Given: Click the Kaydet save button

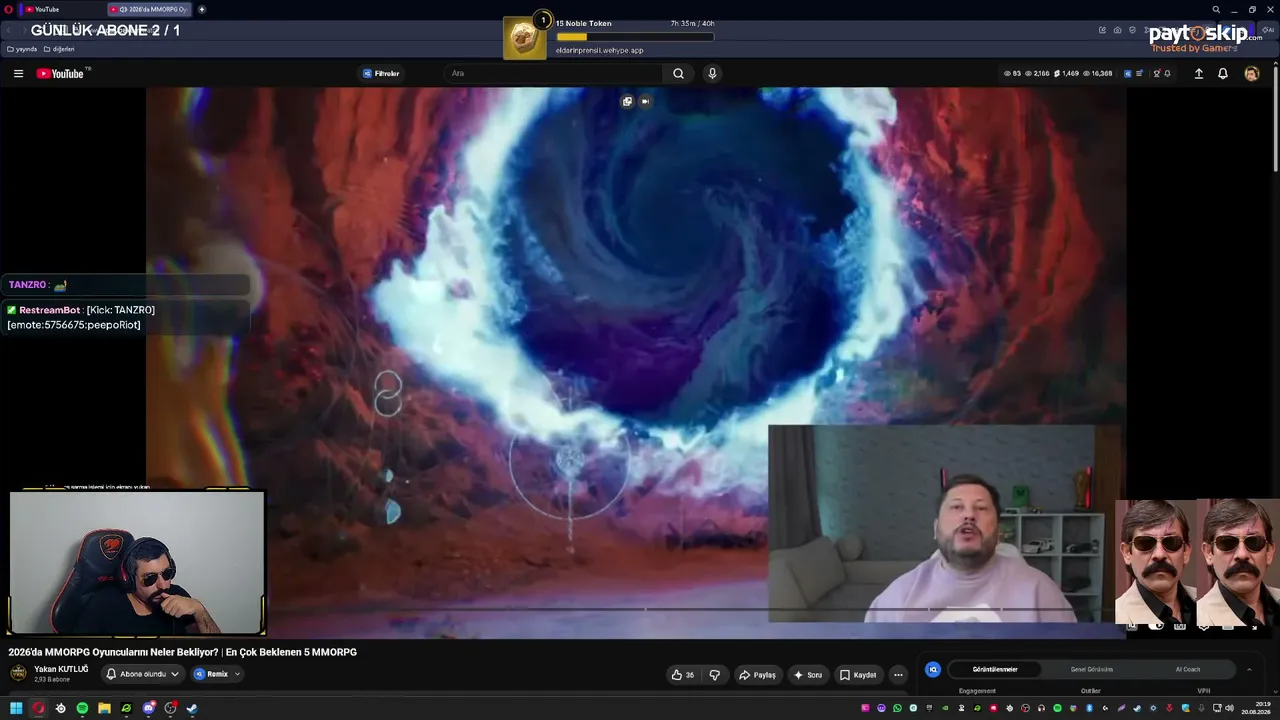Looking at the screenshot, I should point(858,675).
